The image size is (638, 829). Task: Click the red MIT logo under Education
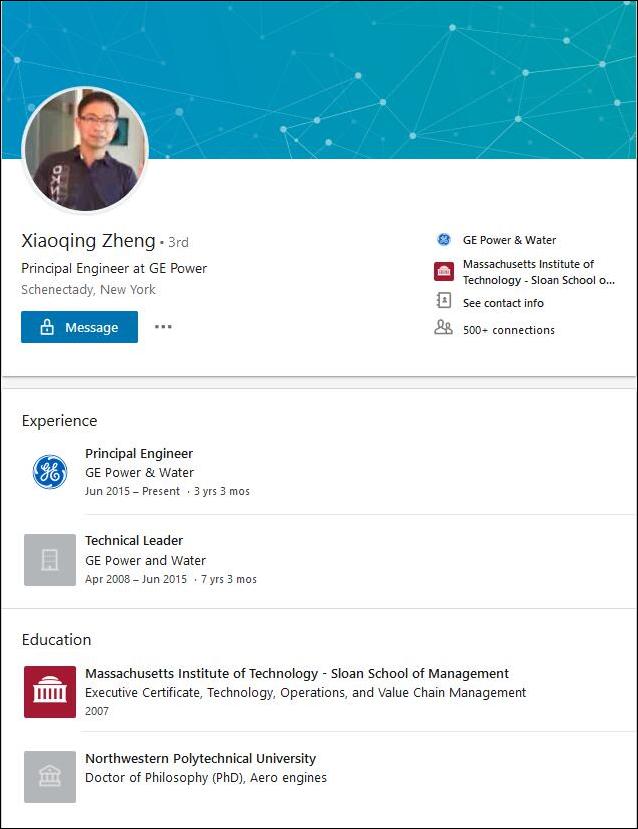pos(50,691)
